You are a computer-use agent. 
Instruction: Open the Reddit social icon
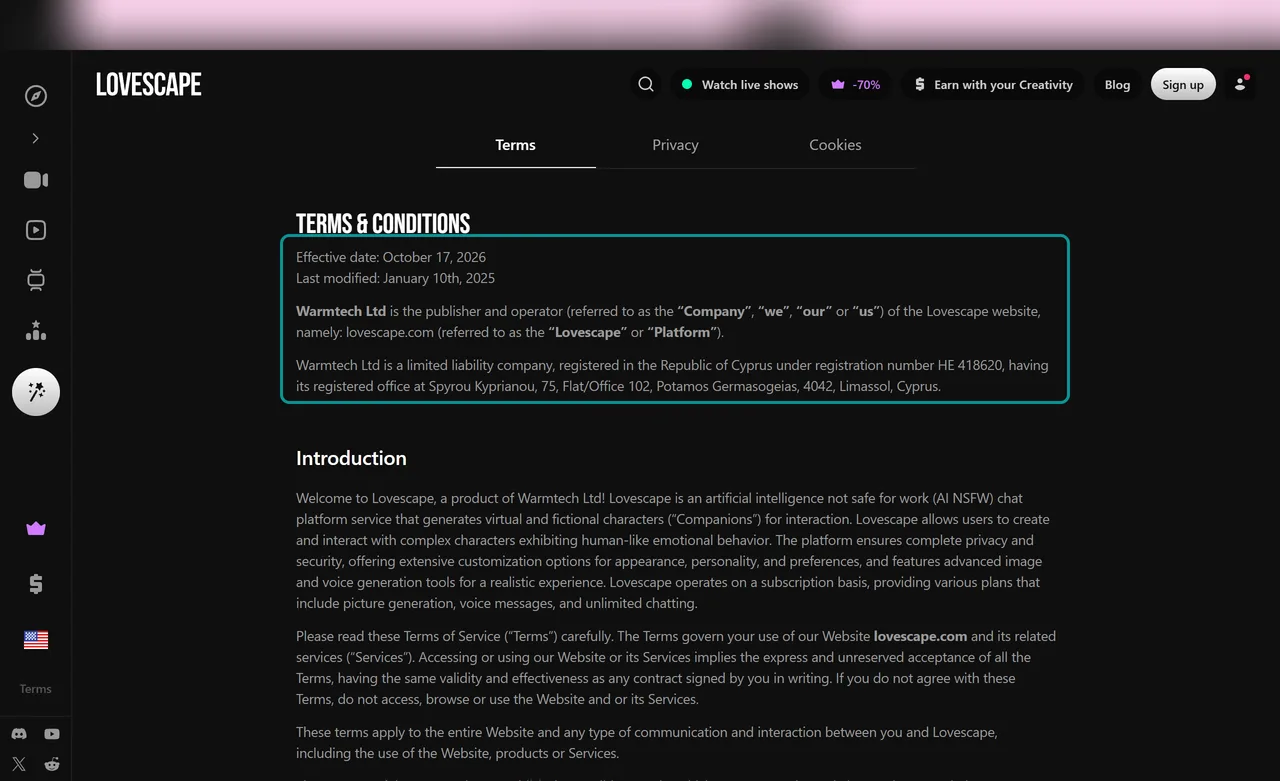pos(52,764)
